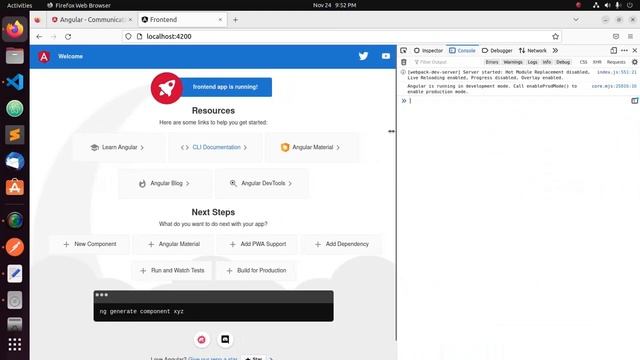Click the Pocket save icon in toolbar

[616, 36]
